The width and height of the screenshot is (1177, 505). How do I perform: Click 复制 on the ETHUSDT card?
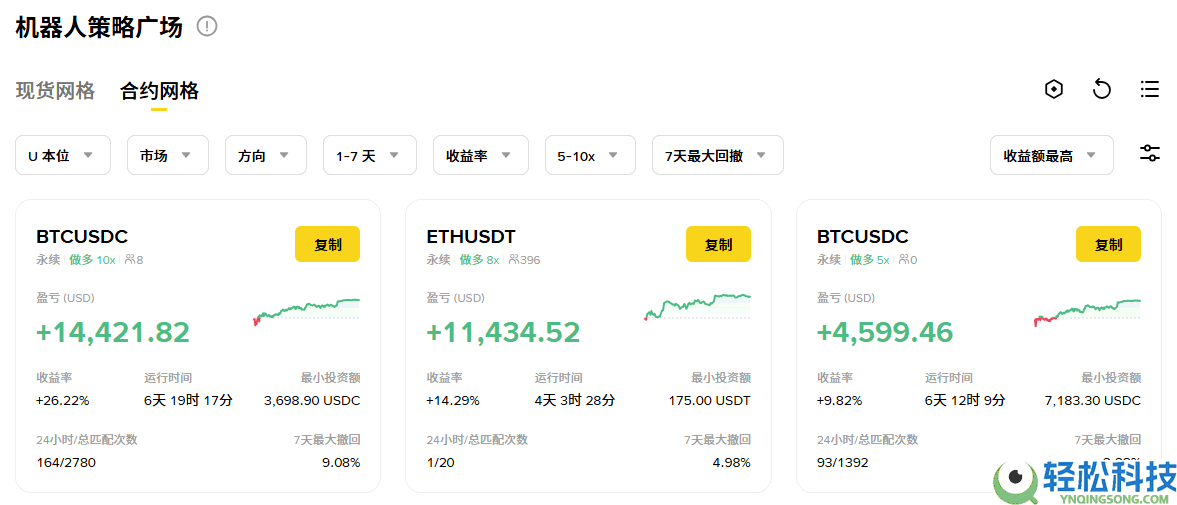coord(718,244)
